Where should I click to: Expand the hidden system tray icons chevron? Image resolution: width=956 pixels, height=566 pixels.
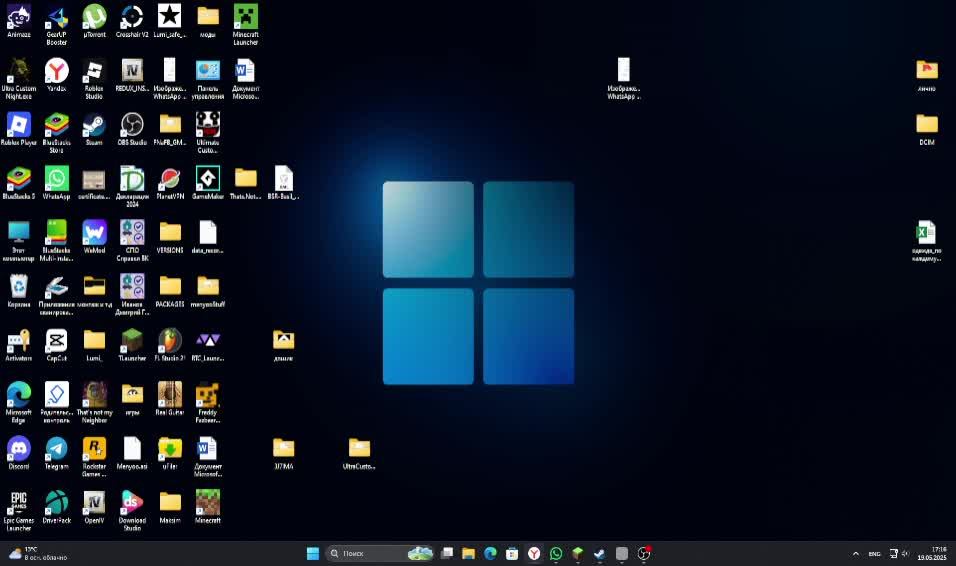[x=855, y=554]
